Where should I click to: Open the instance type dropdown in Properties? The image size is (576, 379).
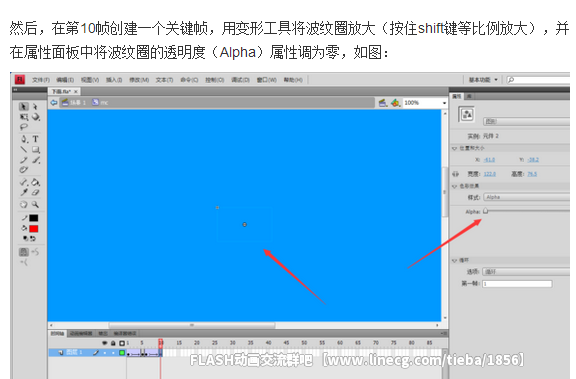tap(527, 121)
